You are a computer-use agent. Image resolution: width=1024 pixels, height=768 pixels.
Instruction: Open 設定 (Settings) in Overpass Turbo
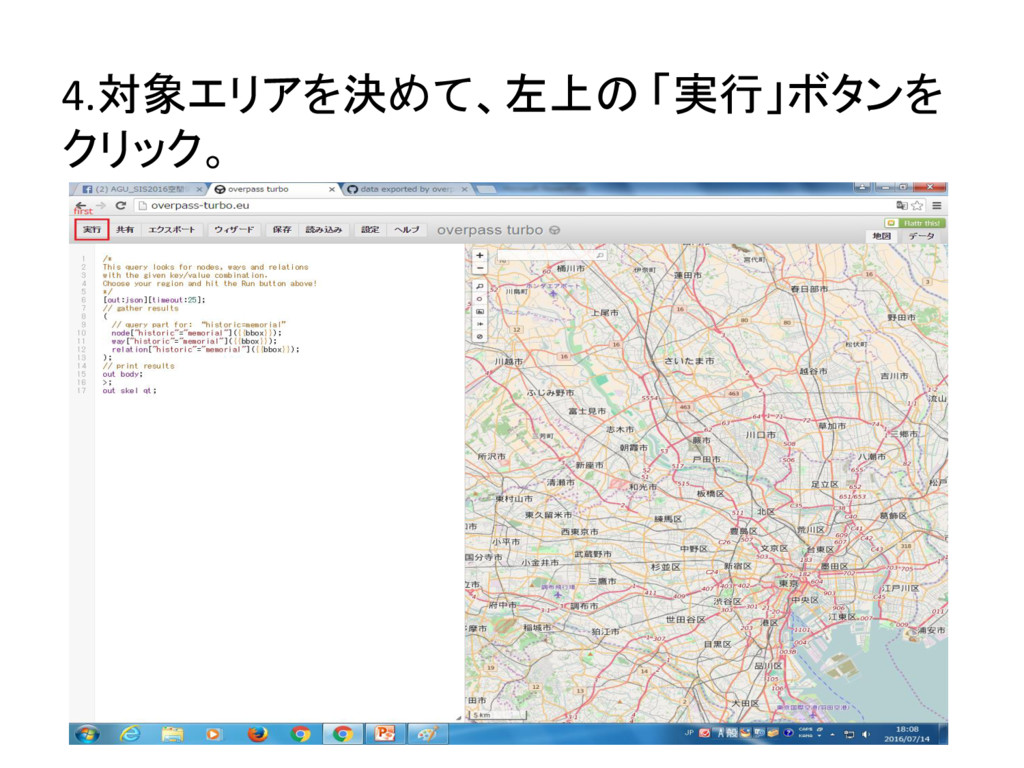(x=370, y=229)
